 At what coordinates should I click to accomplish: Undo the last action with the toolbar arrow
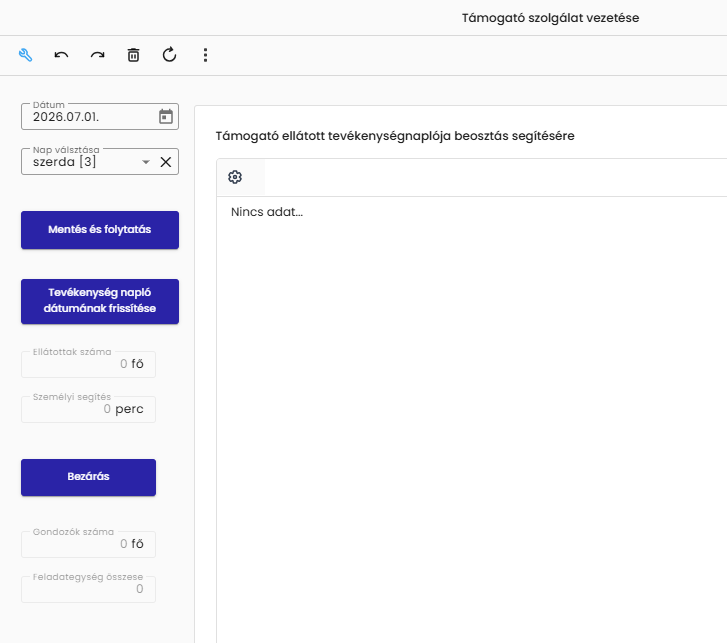coord(61,55)
